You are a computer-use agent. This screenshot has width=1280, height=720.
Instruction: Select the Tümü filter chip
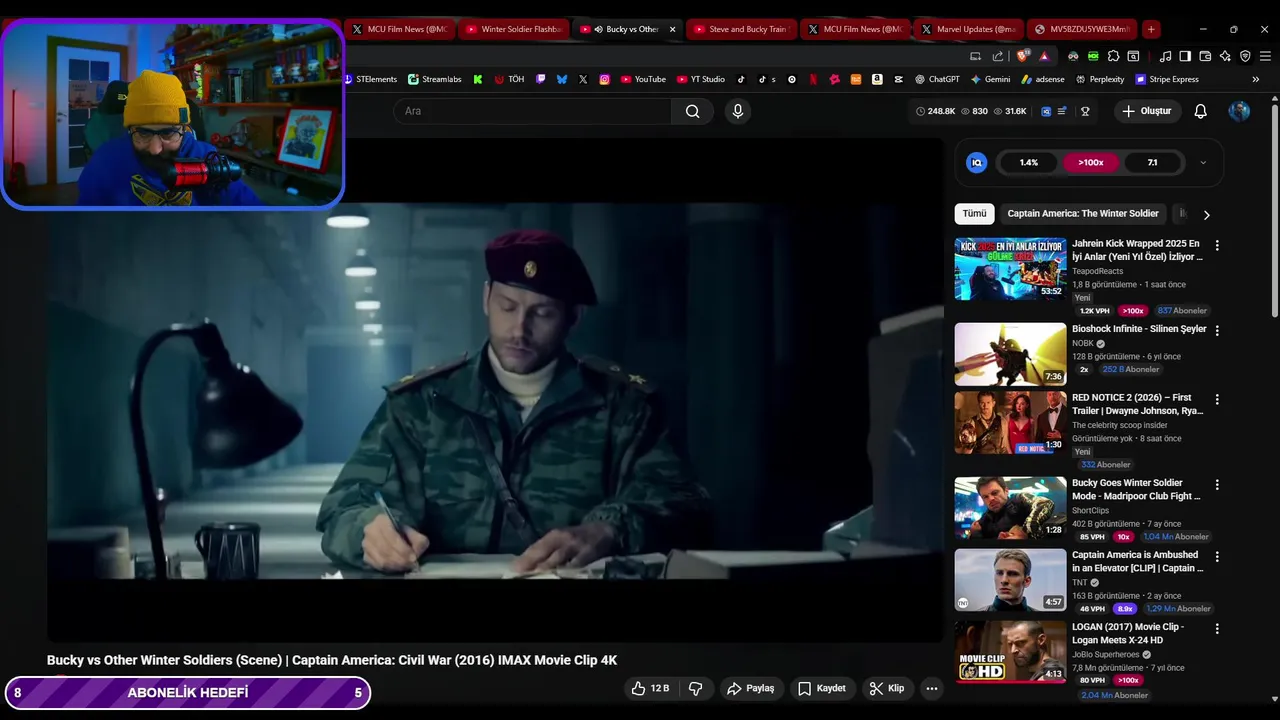(x=974, y=213)
